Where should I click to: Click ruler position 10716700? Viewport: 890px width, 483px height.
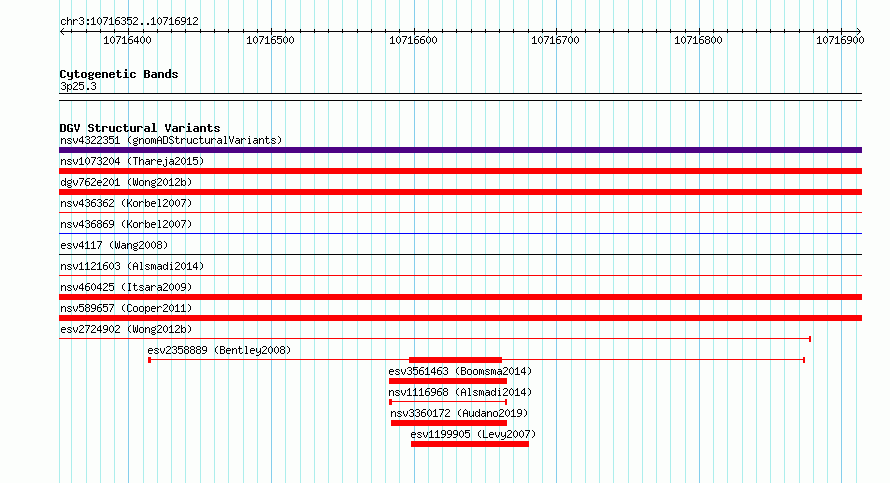coord(556,40)
